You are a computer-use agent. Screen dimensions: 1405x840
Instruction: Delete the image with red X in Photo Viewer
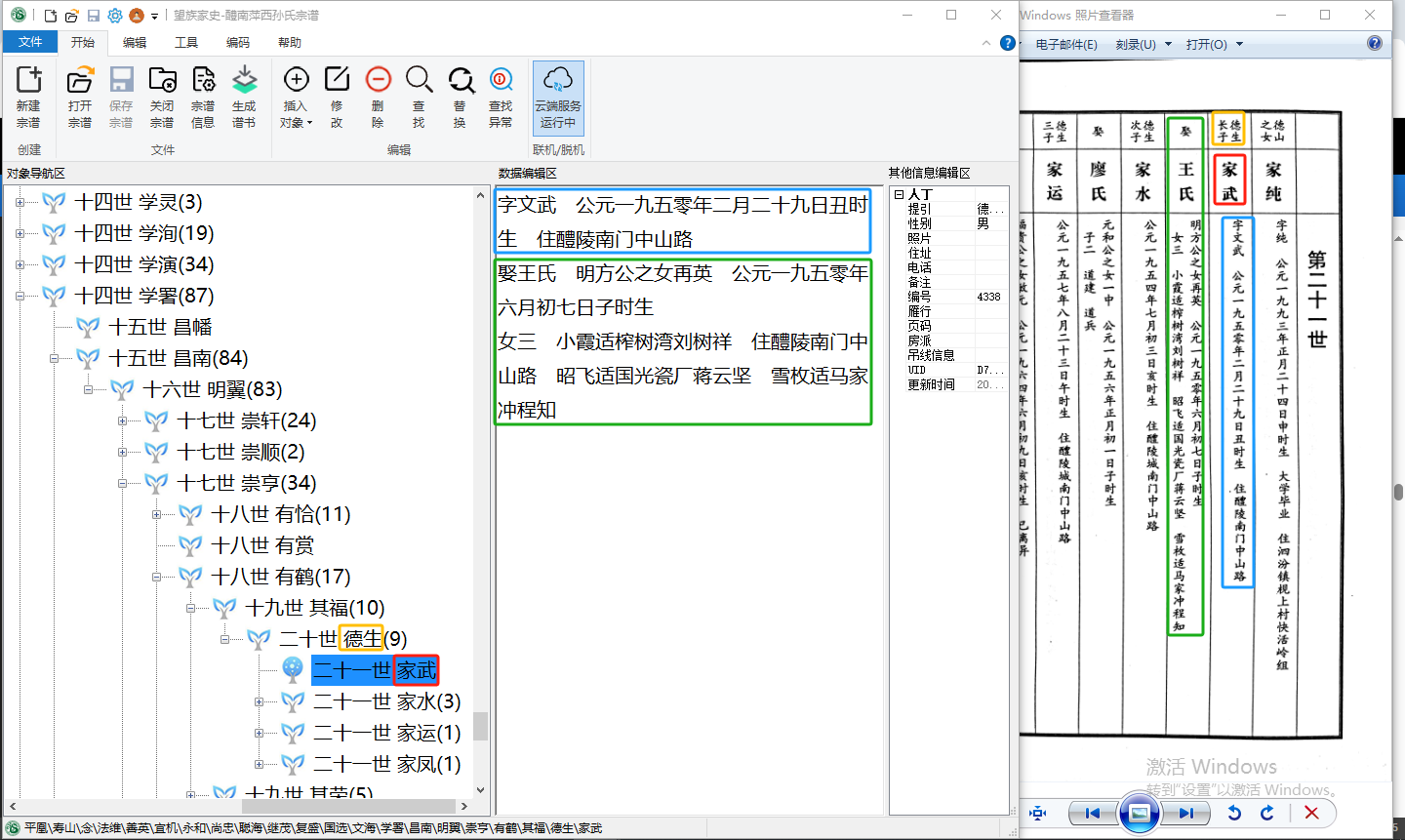1311,813
